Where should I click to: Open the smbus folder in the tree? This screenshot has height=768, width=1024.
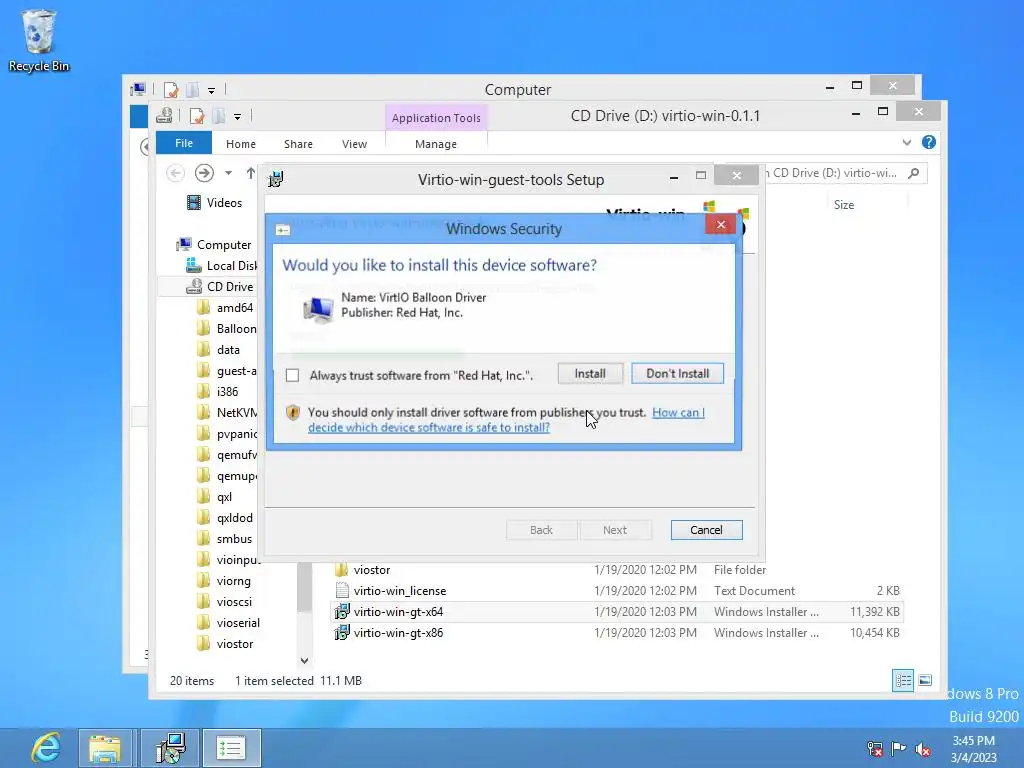(225, 539)
